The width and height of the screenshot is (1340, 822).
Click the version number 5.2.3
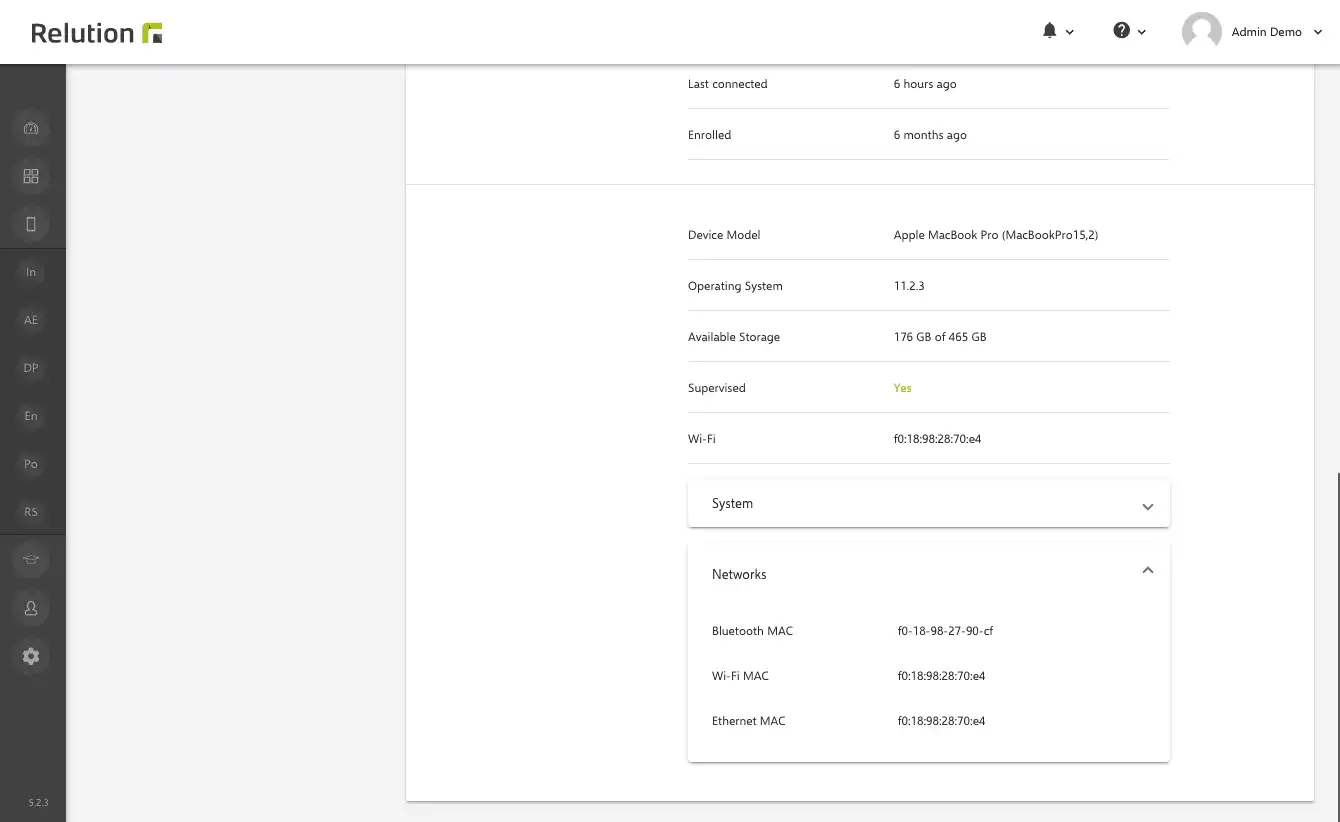pyautogui.click(x=38, y=803)
